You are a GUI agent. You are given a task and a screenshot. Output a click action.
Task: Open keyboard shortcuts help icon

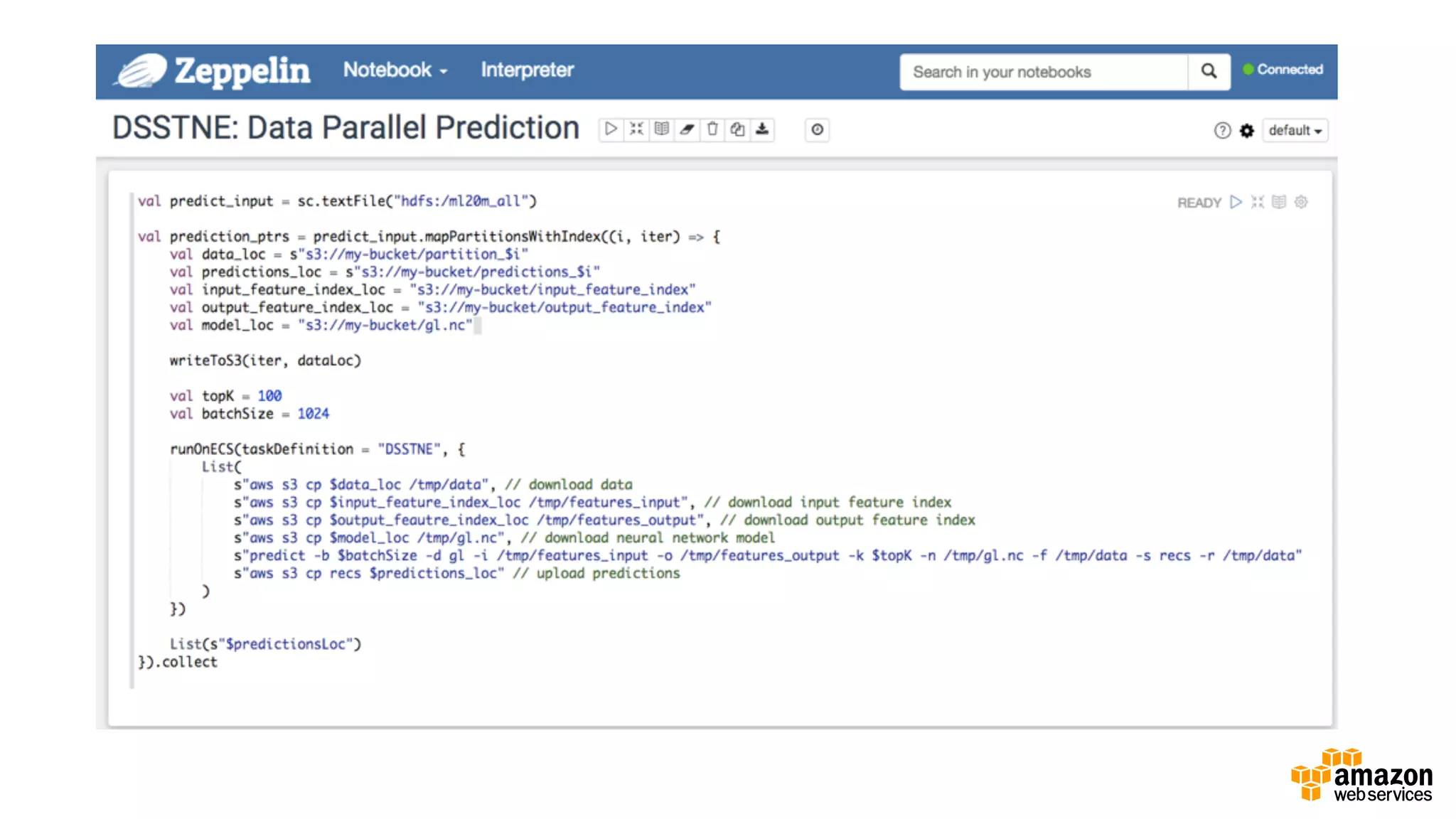tap(1221, 131)
